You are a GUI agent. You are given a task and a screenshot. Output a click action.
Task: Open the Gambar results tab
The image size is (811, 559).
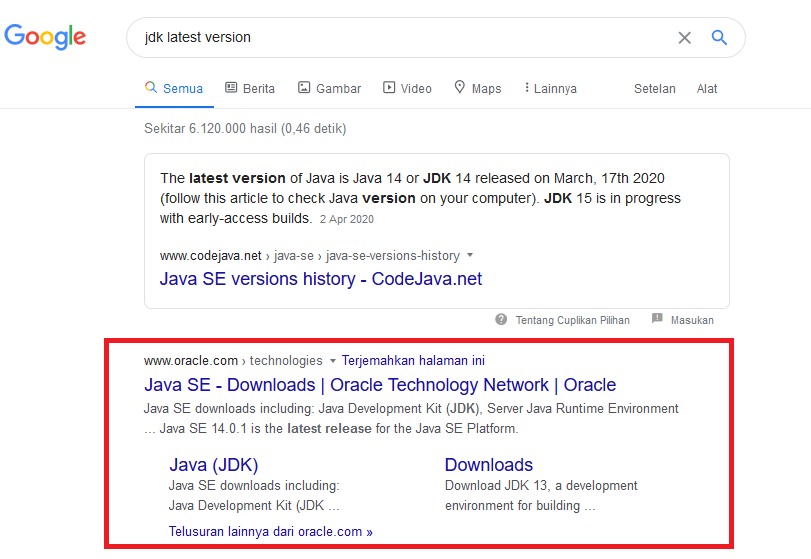coord(329,88)
